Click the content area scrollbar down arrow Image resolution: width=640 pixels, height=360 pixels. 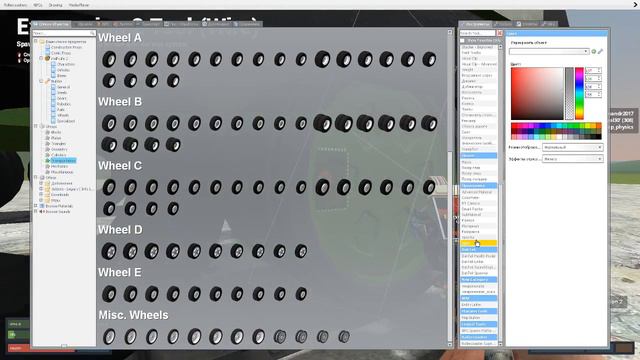point(450,345)
